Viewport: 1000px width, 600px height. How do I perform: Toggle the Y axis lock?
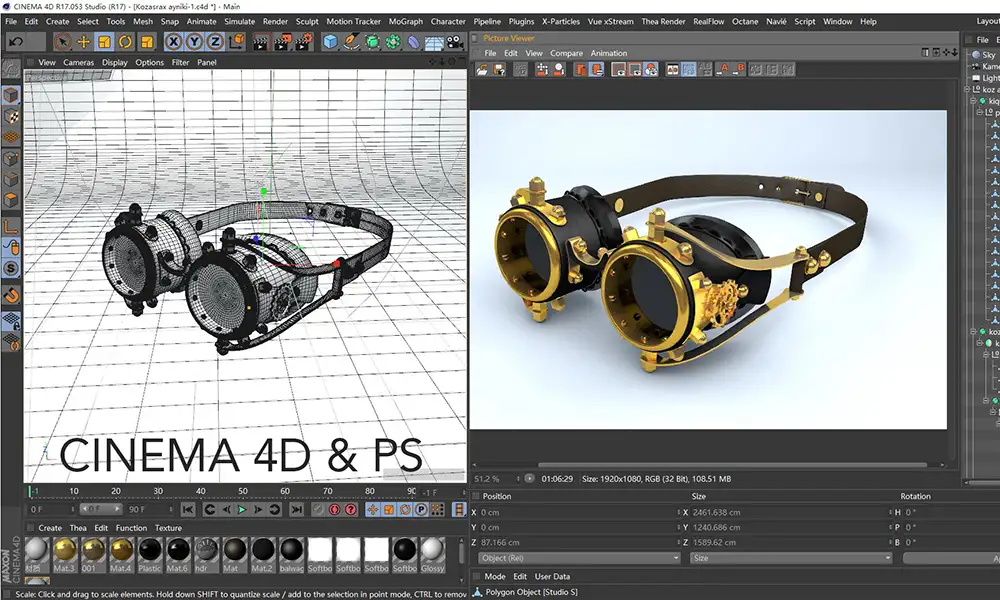[195, 42]
